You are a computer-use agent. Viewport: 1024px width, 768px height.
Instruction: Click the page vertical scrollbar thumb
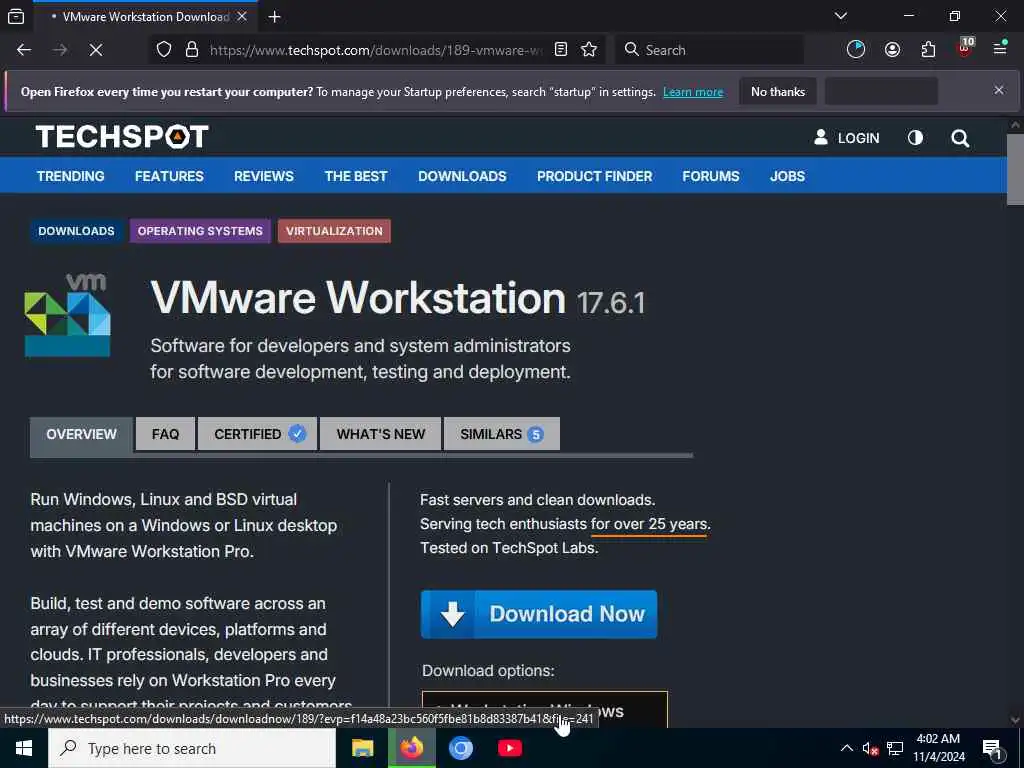(1015, 169)
